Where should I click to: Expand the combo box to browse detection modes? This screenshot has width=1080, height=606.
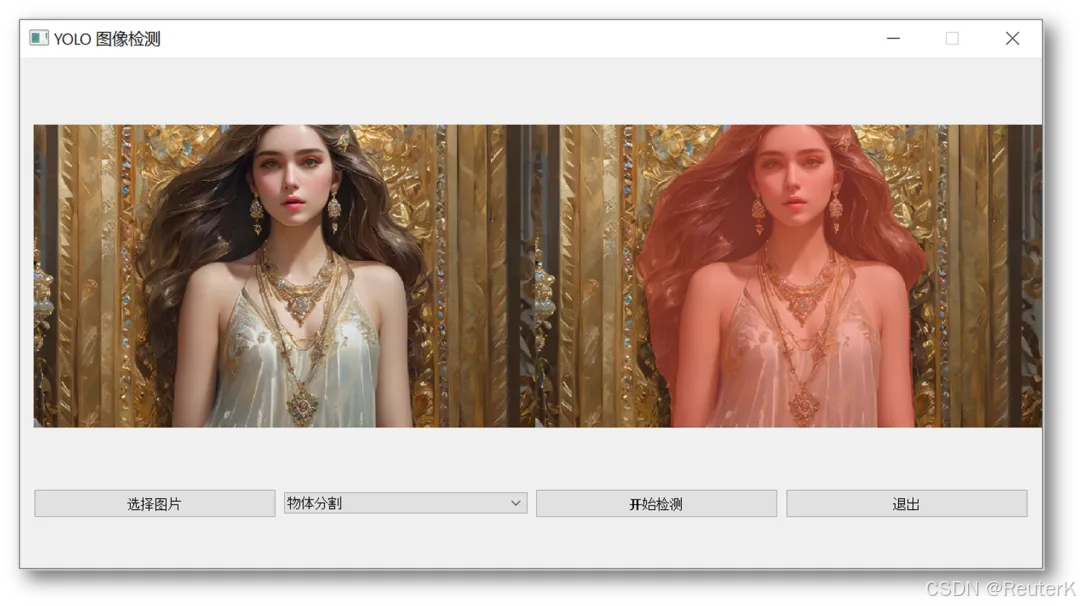pos(405,503)
